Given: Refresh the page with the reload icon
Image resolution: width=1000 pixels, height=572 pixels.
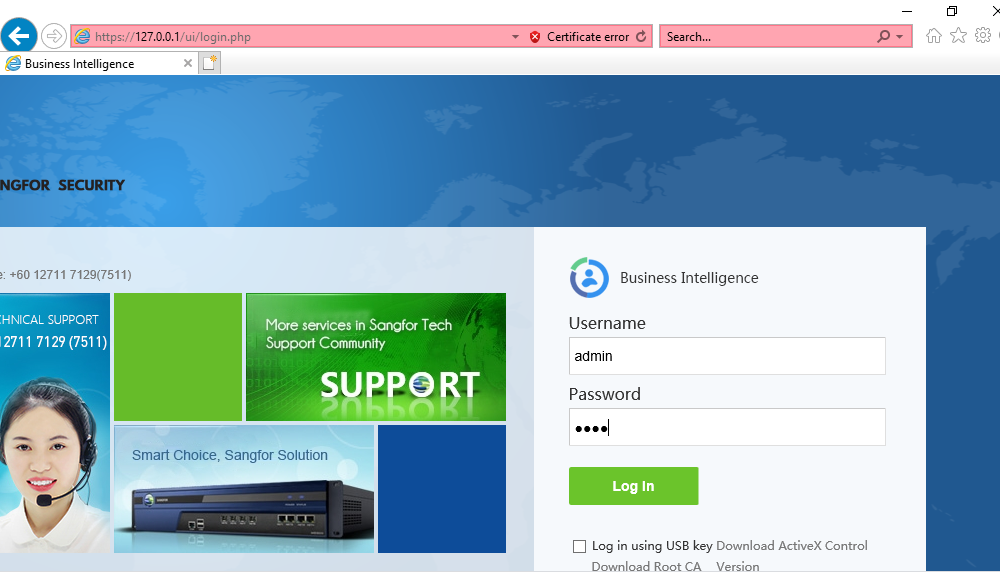Looking at the screenshot, I should [641, 36].
